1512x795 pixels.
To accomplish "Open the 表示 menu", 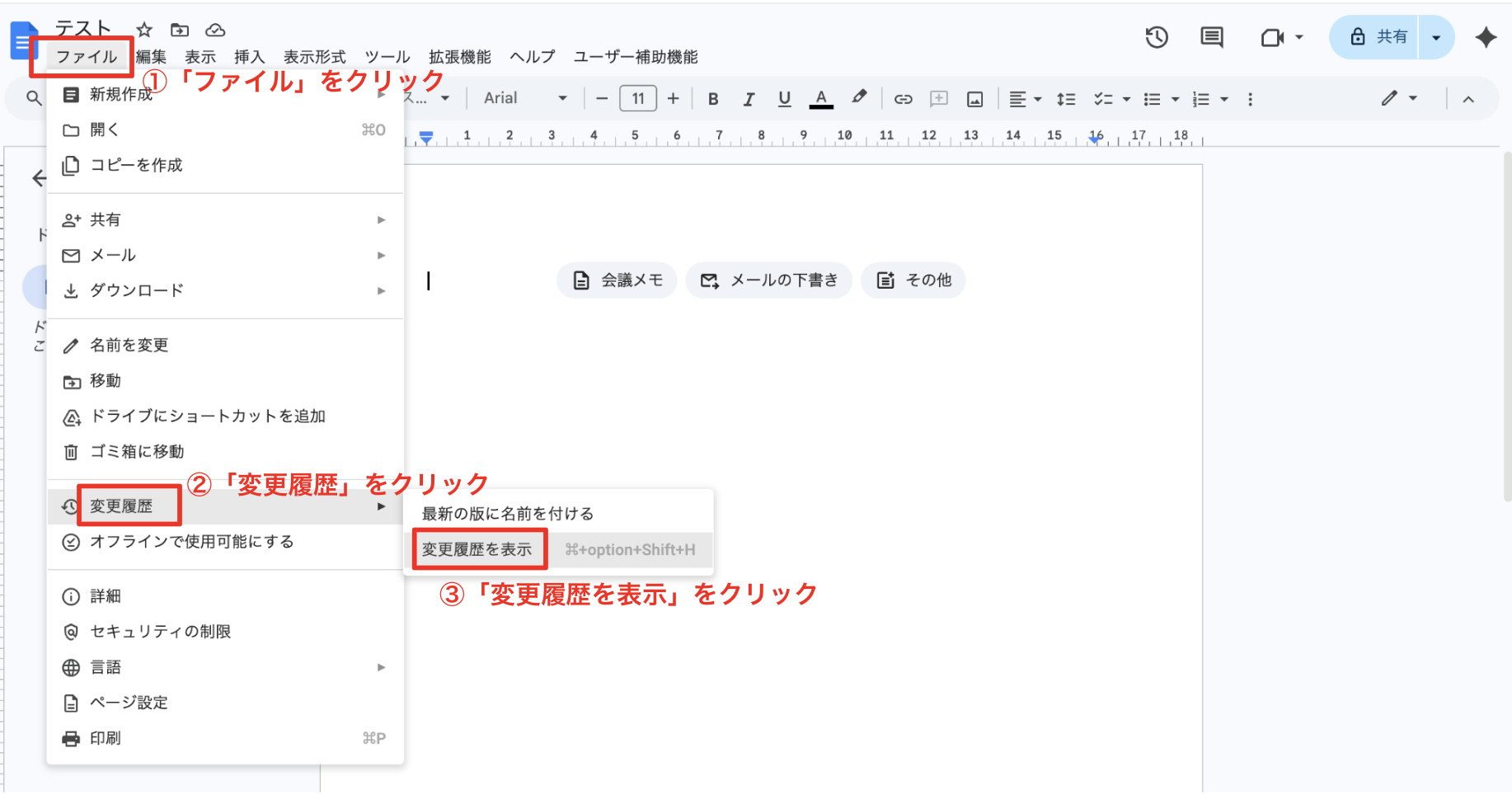I will point(200,57).
